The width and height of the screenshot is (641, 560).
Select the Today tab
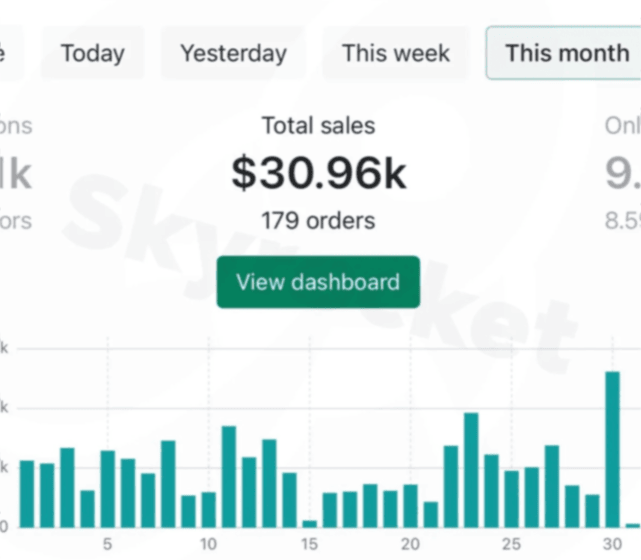click(x=92, y=53)
